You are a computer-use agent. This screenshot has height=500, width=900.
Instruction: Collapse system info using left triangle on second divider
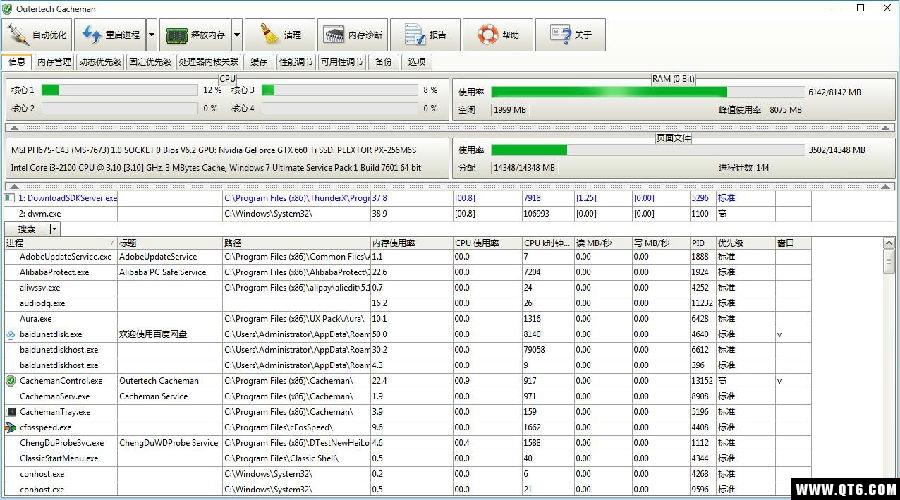(14, 186)
